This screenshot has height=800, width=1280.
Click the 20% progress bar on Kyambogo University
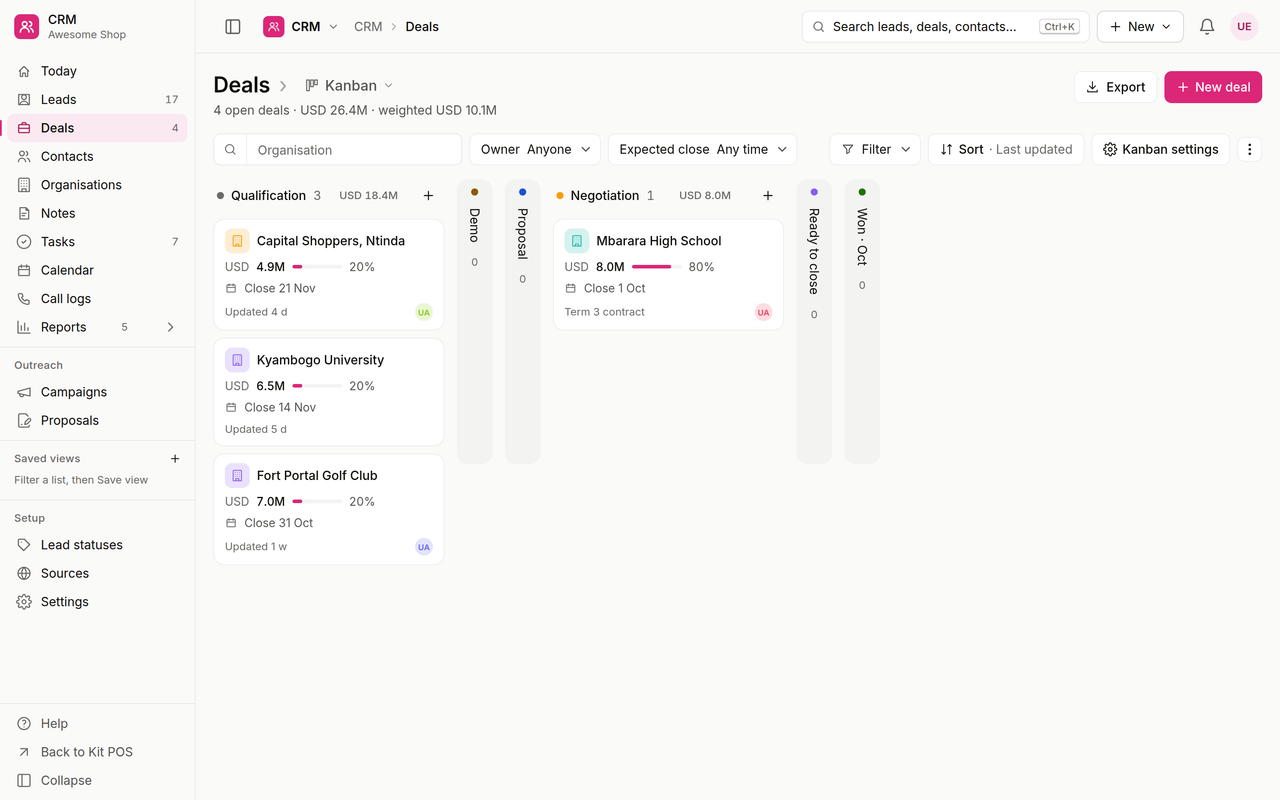[317, 386]
